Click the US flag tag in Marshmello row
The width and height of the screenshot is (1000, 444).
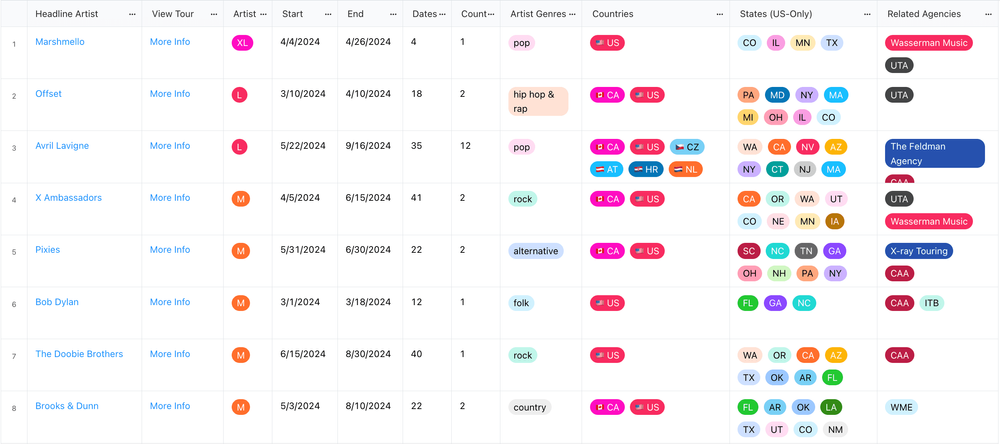[x=607, y=43]
